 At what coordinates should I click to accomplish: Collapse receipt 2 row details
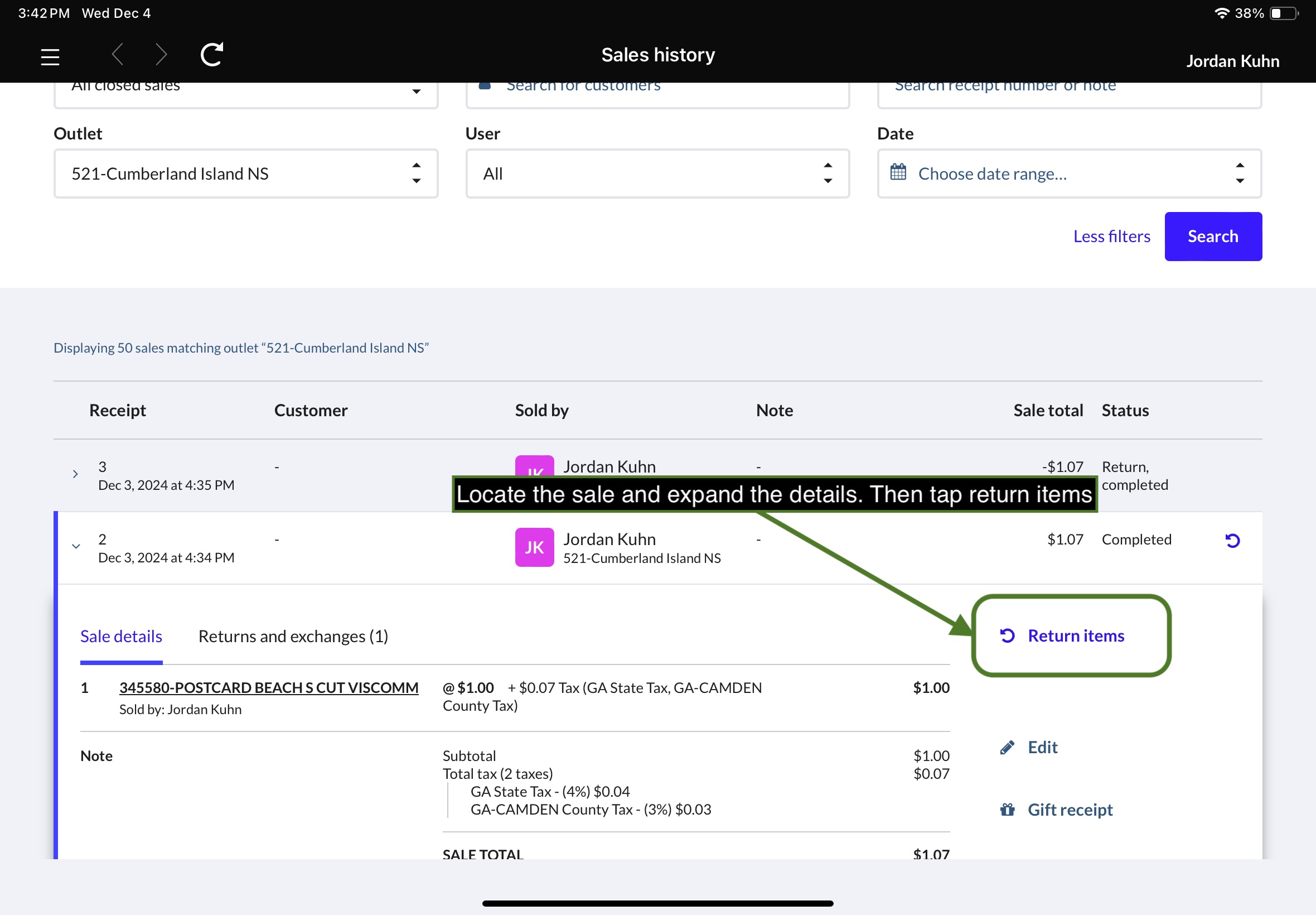(x=76, y=546)
